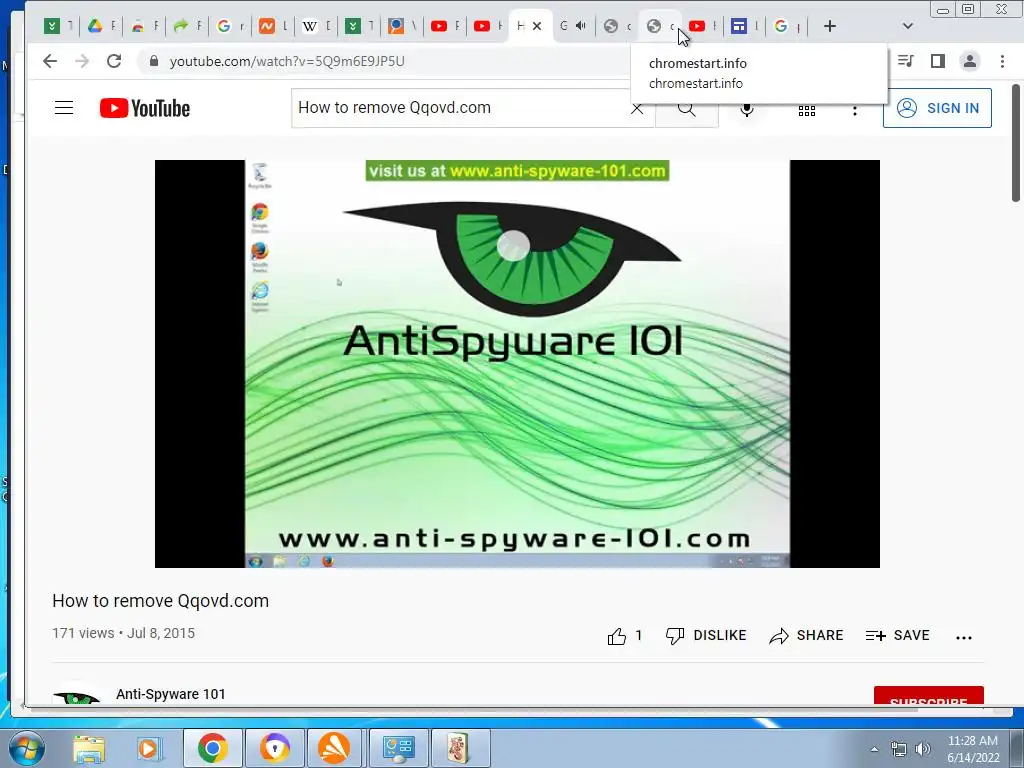Open the taskbar clock showing 11:28 AM

pyautogui.click(x=973, y=748)
